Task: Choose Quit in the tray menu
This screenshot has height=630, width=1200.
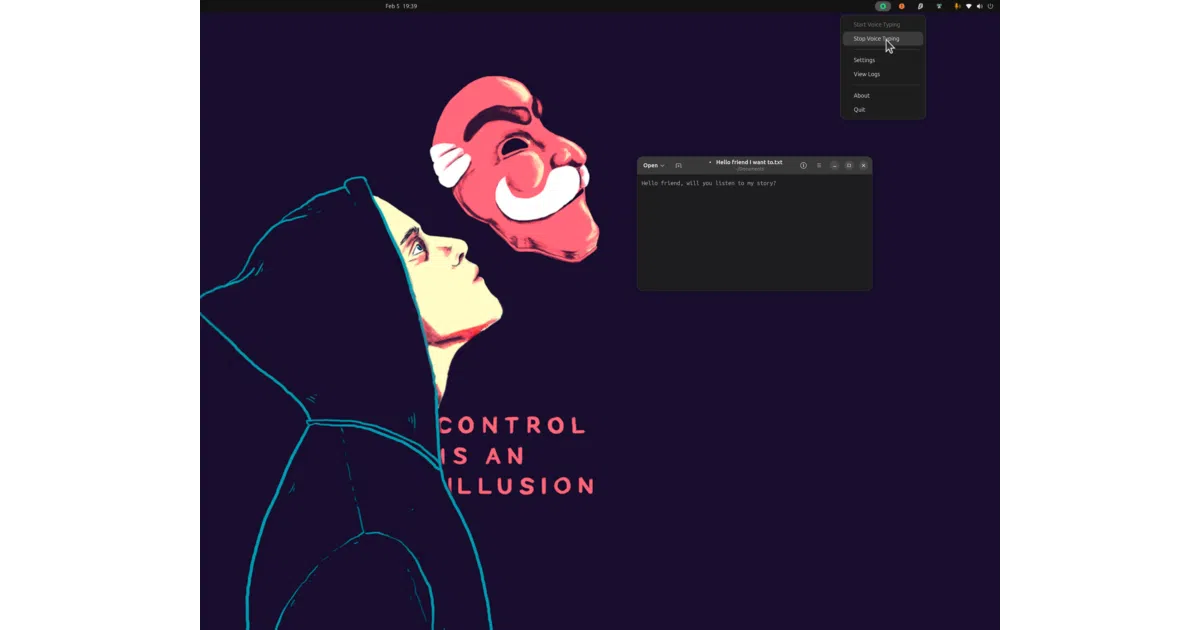Action: [883, 110]
